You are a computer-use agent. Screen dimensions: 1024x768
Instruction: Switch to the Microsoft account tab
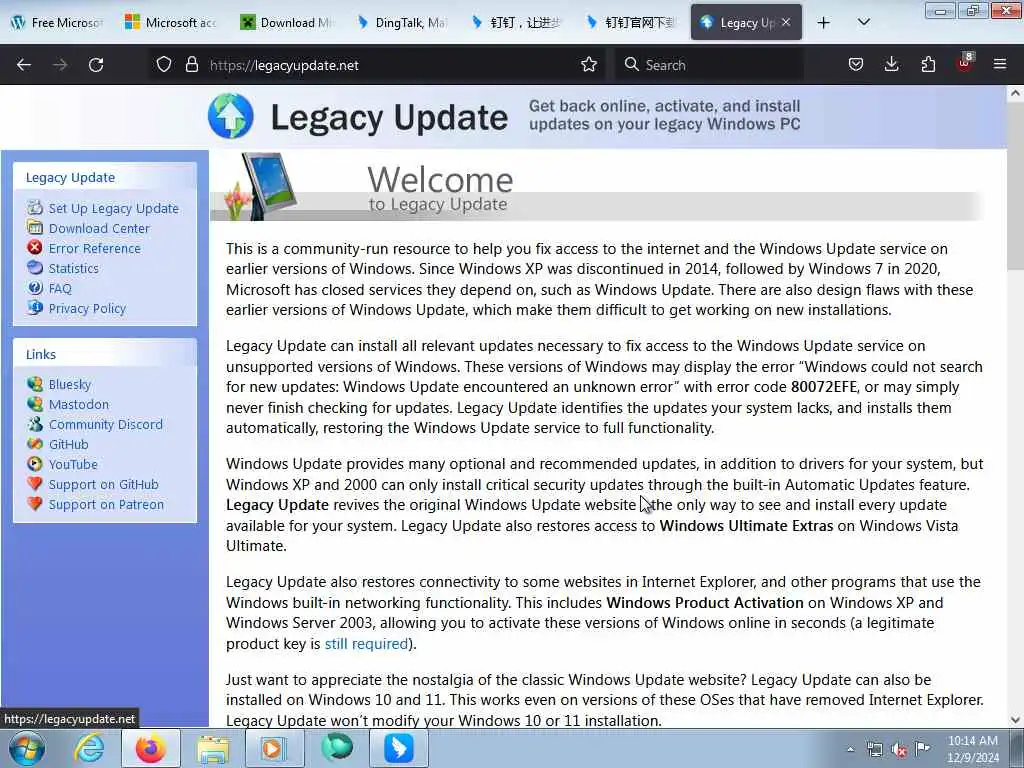(170, 23)
